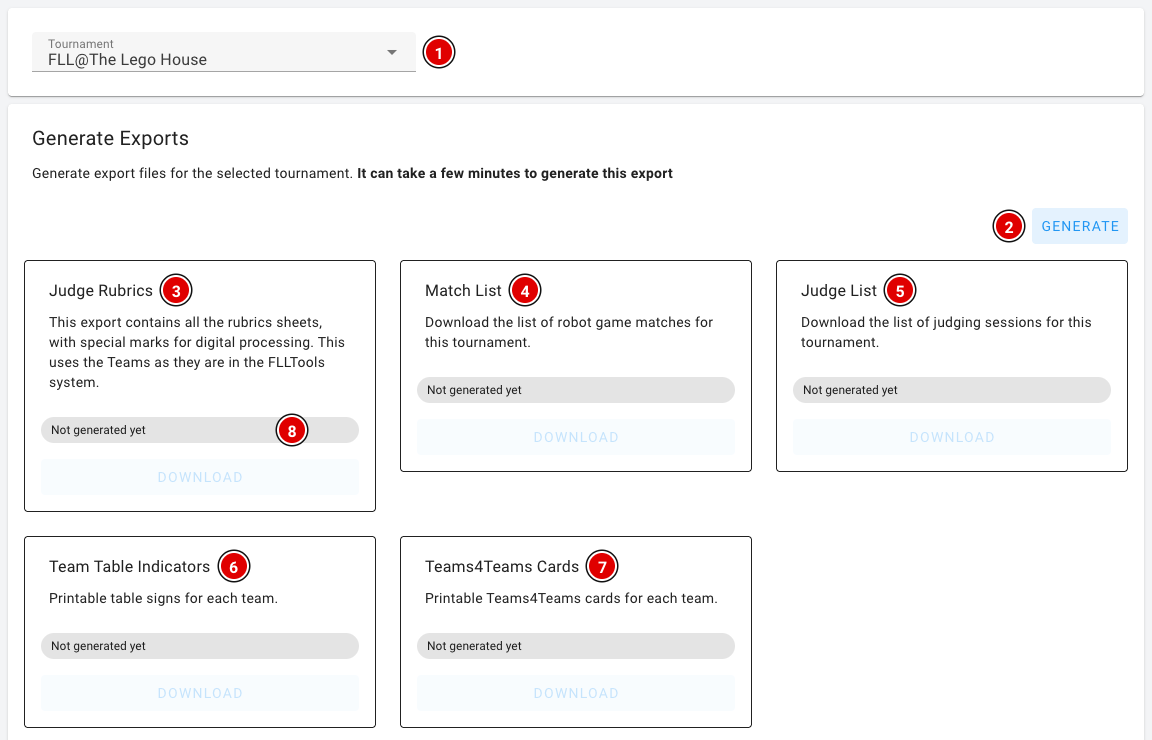
Task: Click Team Table Indicators 'Not generated yet' status
Action: (x=200, y=646)
